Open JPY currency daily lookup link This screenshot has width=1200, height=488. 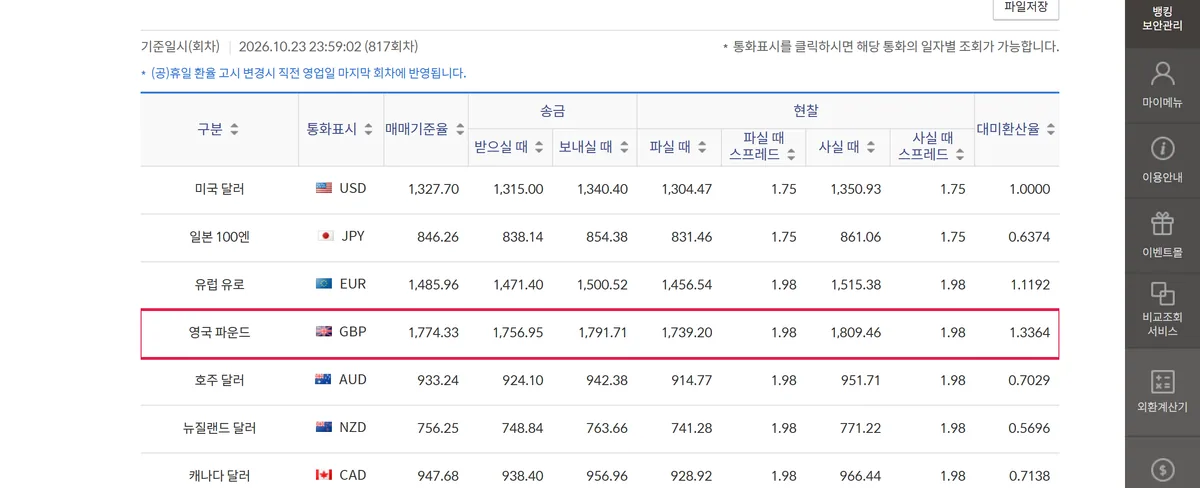click(x=353, y=236)
